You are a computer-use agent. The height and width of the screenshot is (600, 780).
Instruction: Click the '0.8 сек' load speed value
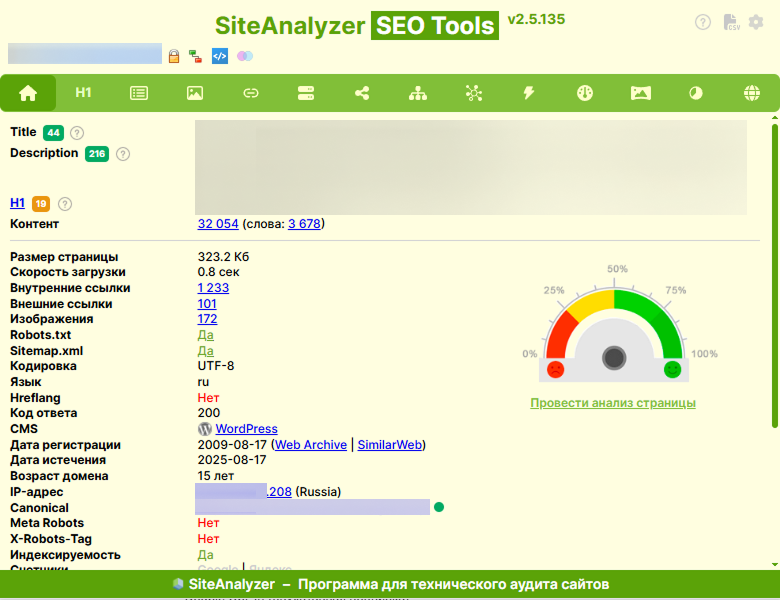coord(218,272)
